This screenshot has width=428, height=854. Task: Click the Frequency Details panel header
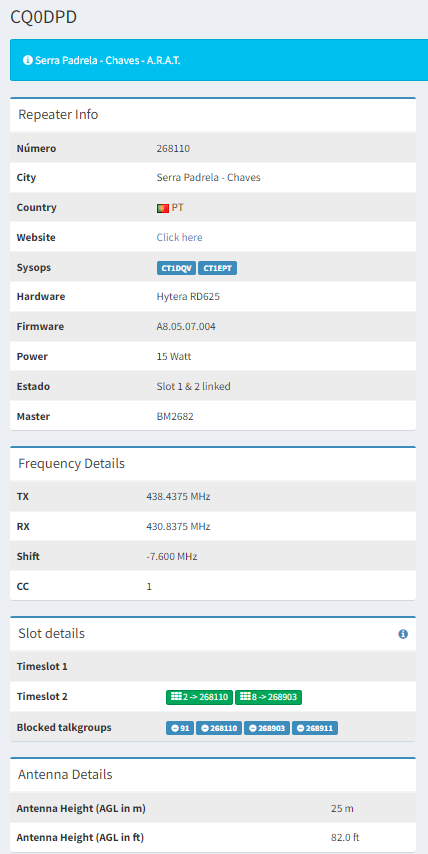(x=213, y=464)
